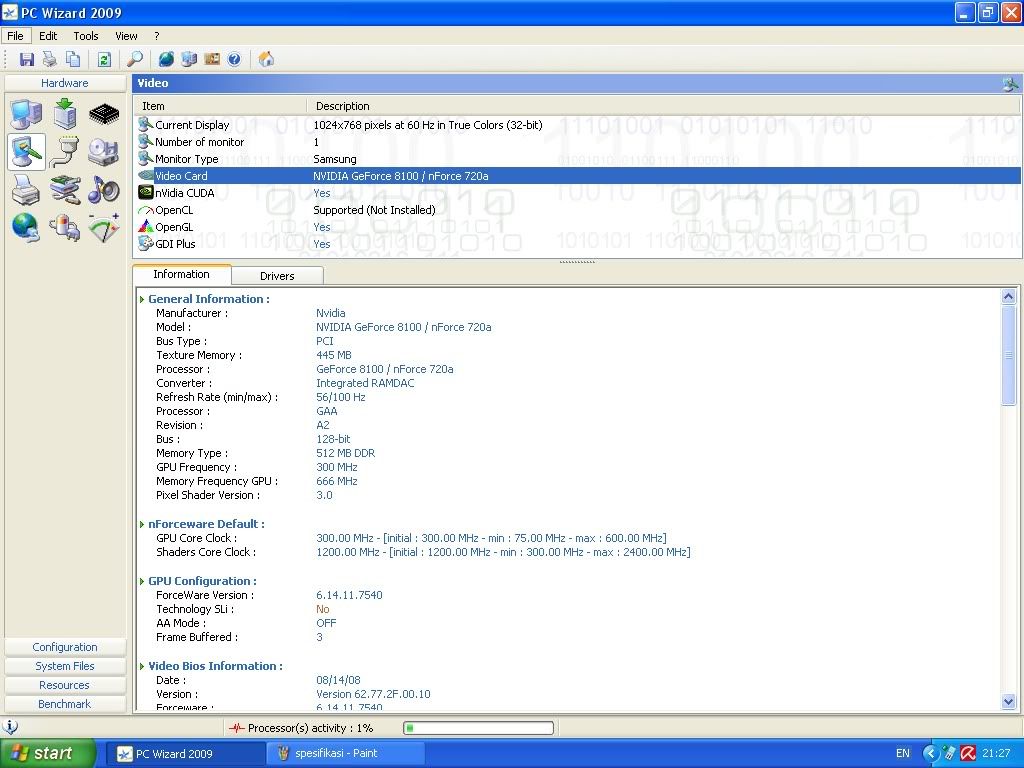
Task: Select the OpenGL row
Action: (578, 227)
